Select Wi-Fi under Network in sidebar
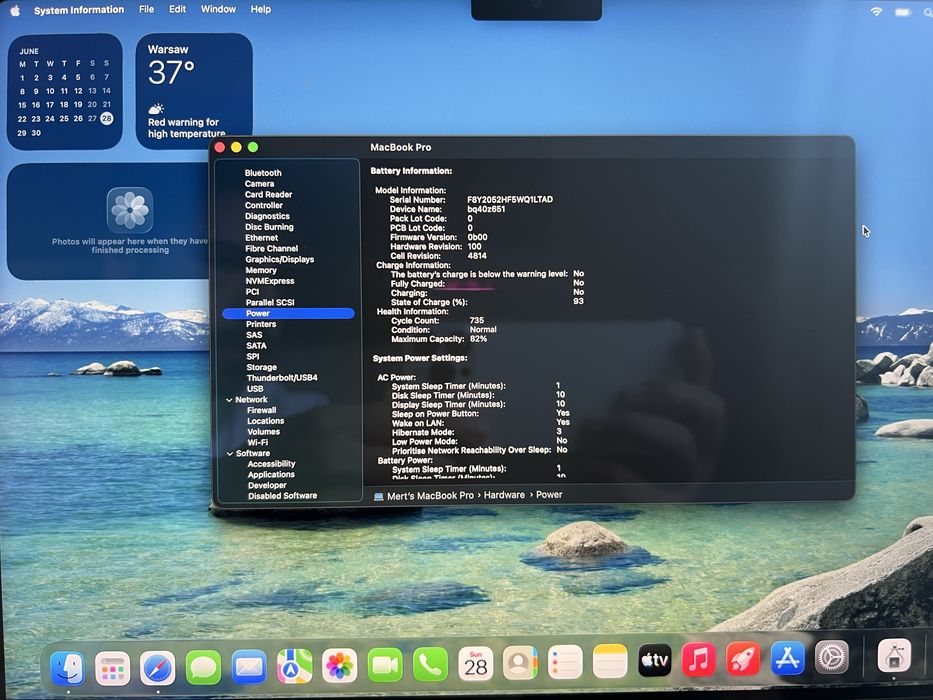Image resolution: width=933 pixels, height=700 pixels. point(258,442)
